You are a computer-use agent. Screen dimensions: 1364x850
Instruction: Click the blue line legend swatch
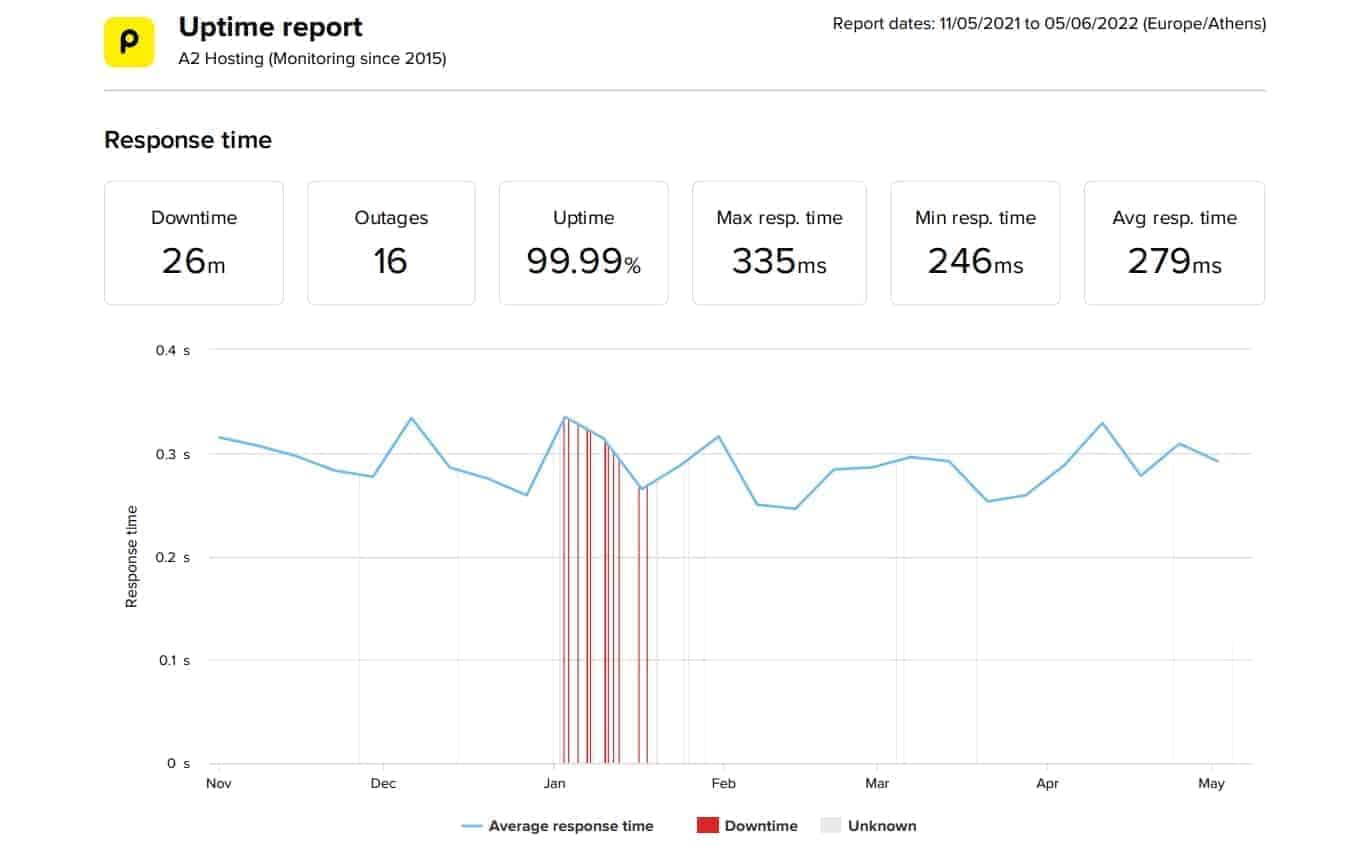point(472,826)
